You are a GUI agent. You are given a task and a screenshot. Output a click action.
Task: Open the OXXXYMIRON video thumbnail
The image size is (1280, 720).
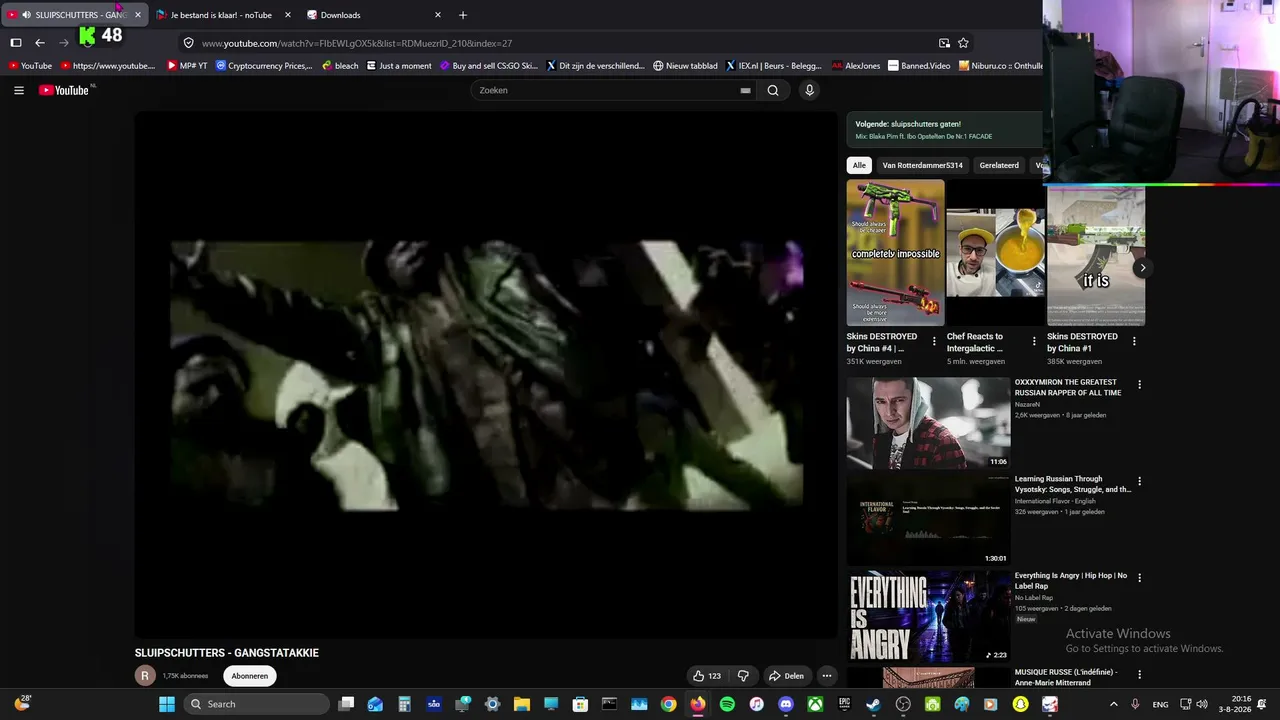[928, 423]
